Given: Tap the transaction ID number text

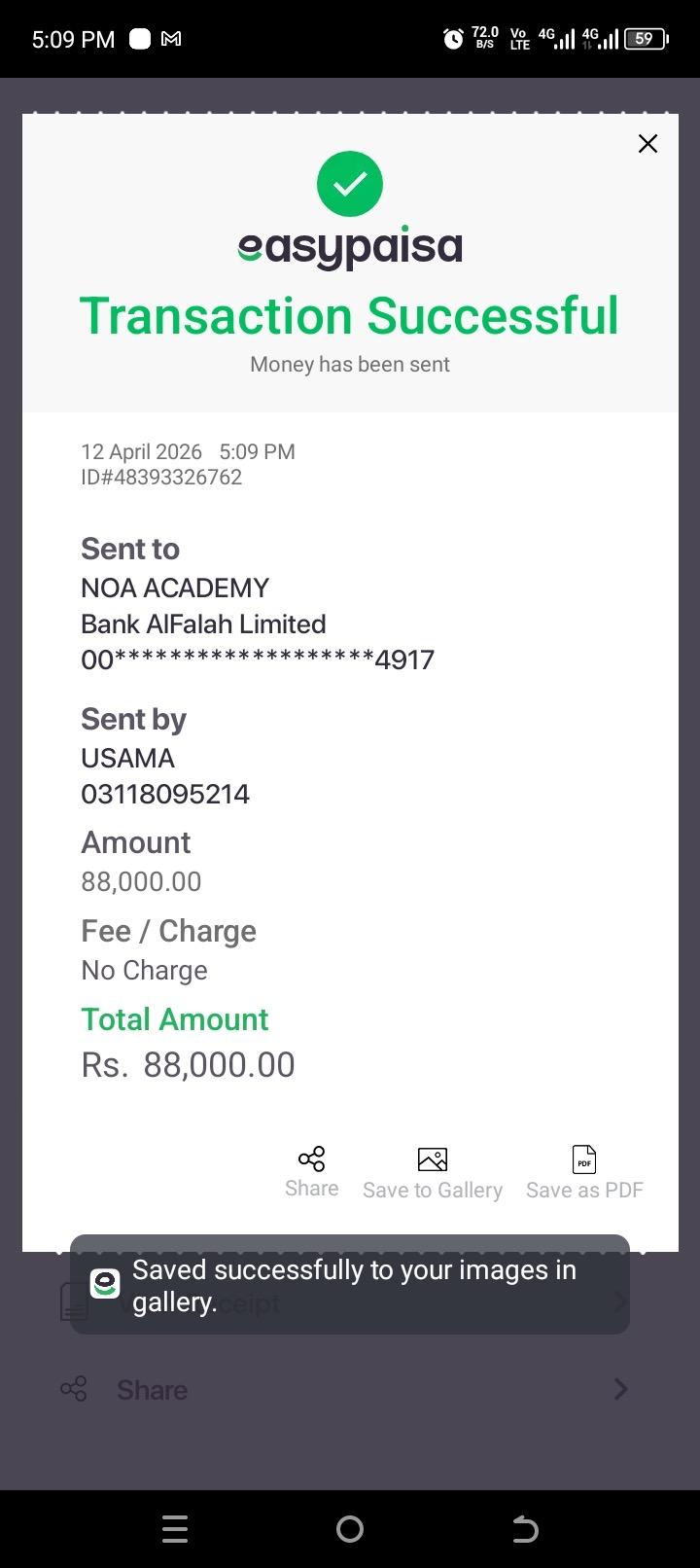Looking at the screenshot, I should coord(161,478).
